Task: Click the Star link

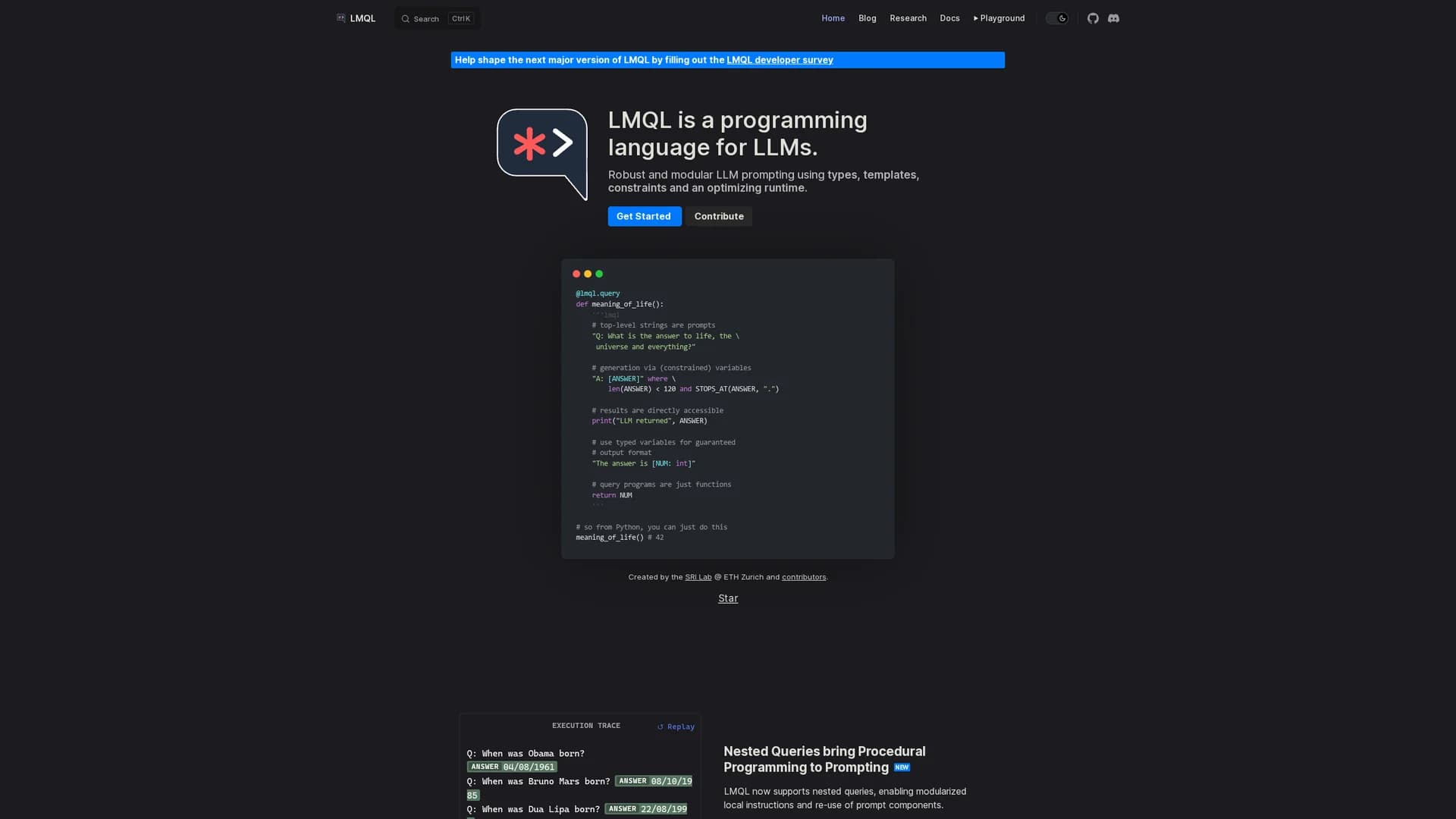Action: tap(728, 598)
